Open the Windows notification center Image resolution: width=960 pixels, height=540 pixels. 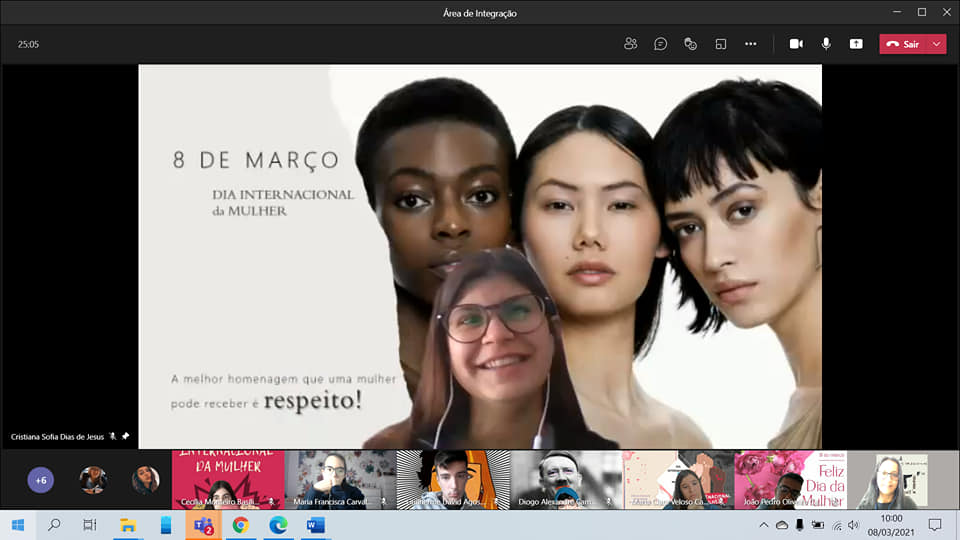(935, 525)
